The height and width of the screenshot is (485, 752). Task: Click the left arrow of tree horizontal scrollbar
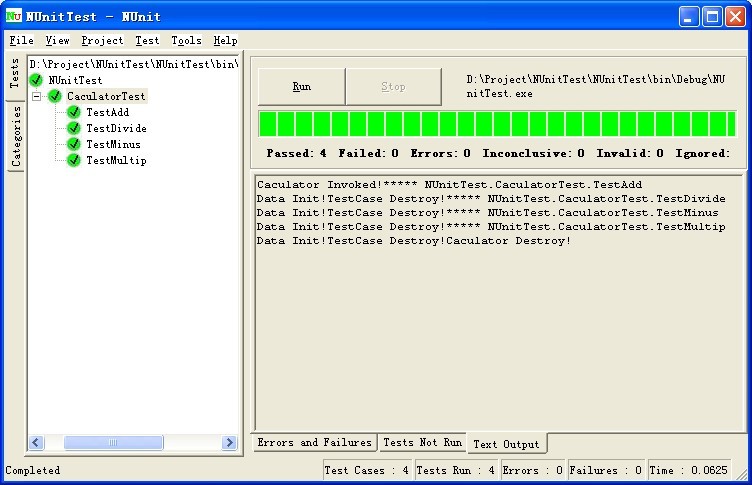pyautogui.click(x=37, y=443)
